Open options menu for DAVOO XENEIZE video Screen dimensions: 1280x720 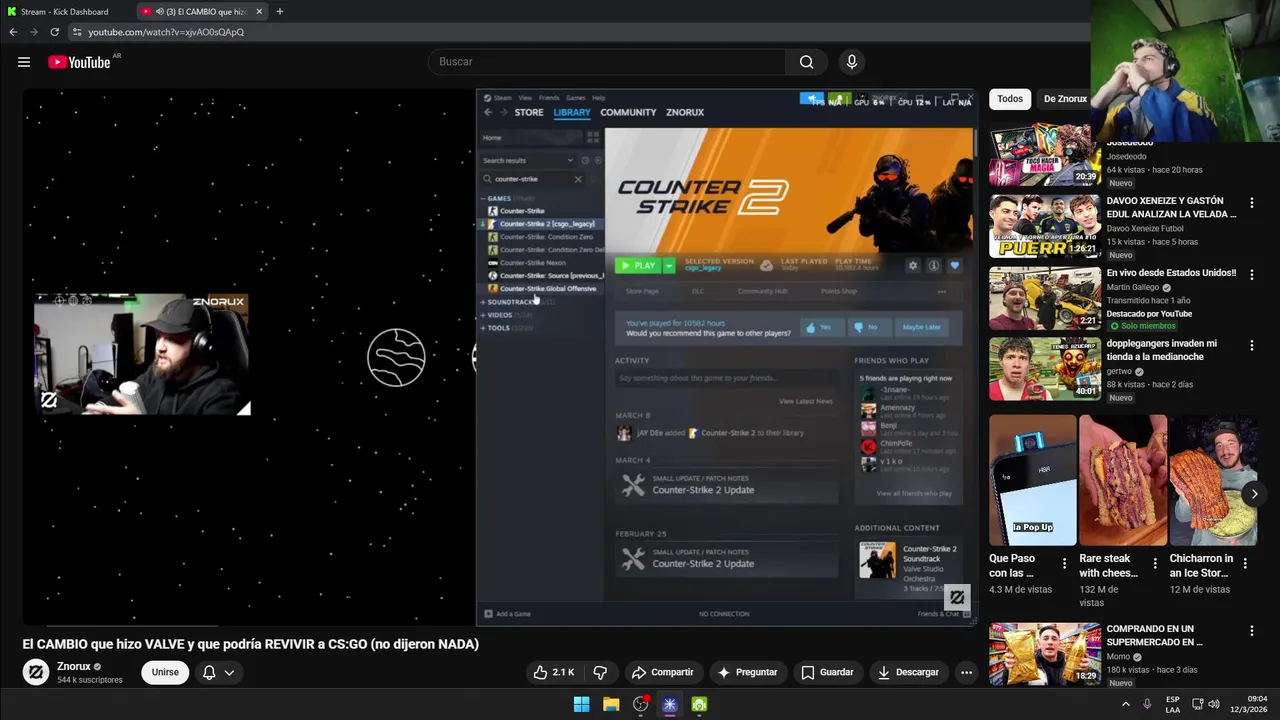tap(1251, 202)
